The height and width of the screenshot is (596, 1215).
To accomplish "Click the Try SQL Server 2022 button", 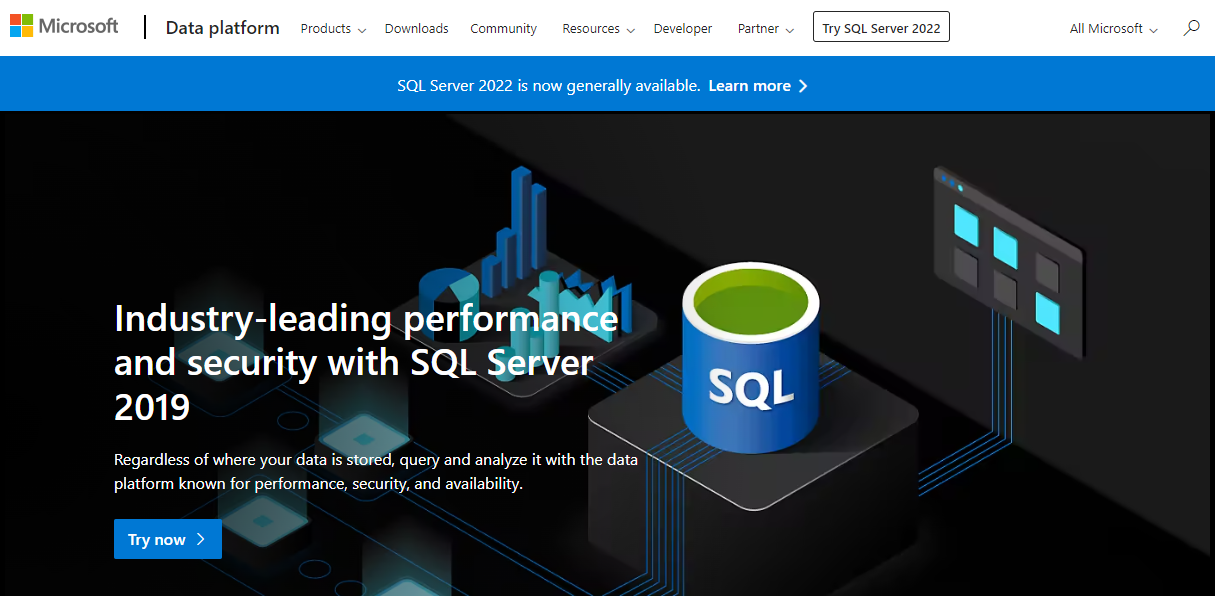I will pyautogui.click(x=881, y=28).
